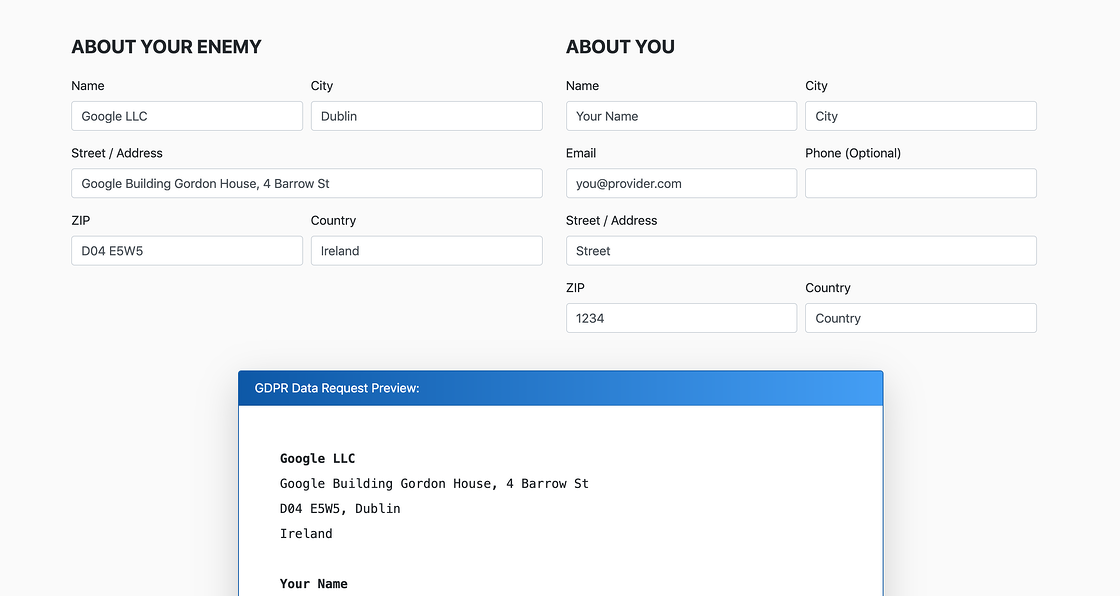Click the About You 'Street / Address' label
1120x596 pixels.
(x=611, y=220)
